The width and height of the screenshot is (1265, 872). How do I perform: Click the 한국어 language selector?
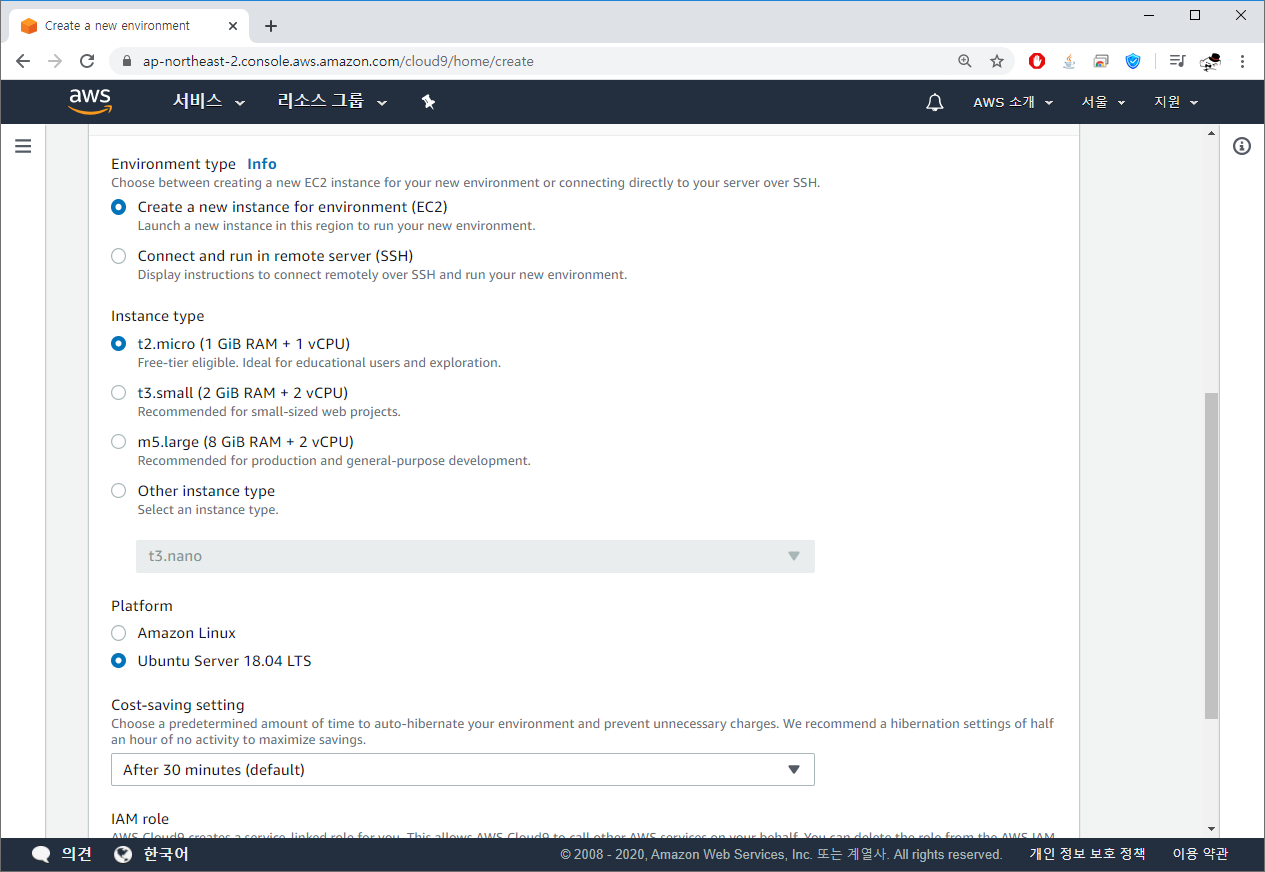tap(166, 854)
